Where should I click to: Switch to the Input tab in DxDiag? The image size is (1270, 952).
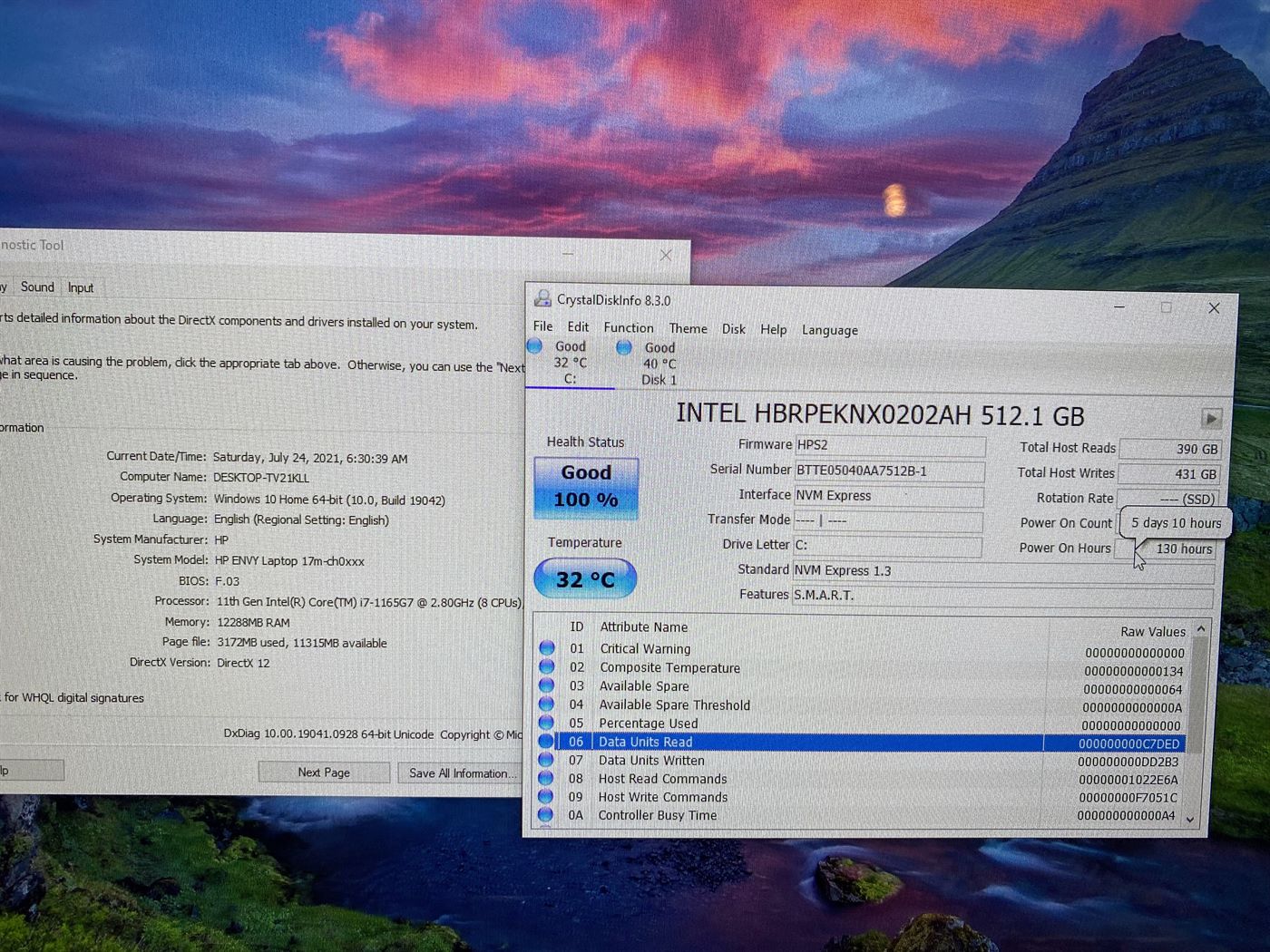[x=81, y=287]
